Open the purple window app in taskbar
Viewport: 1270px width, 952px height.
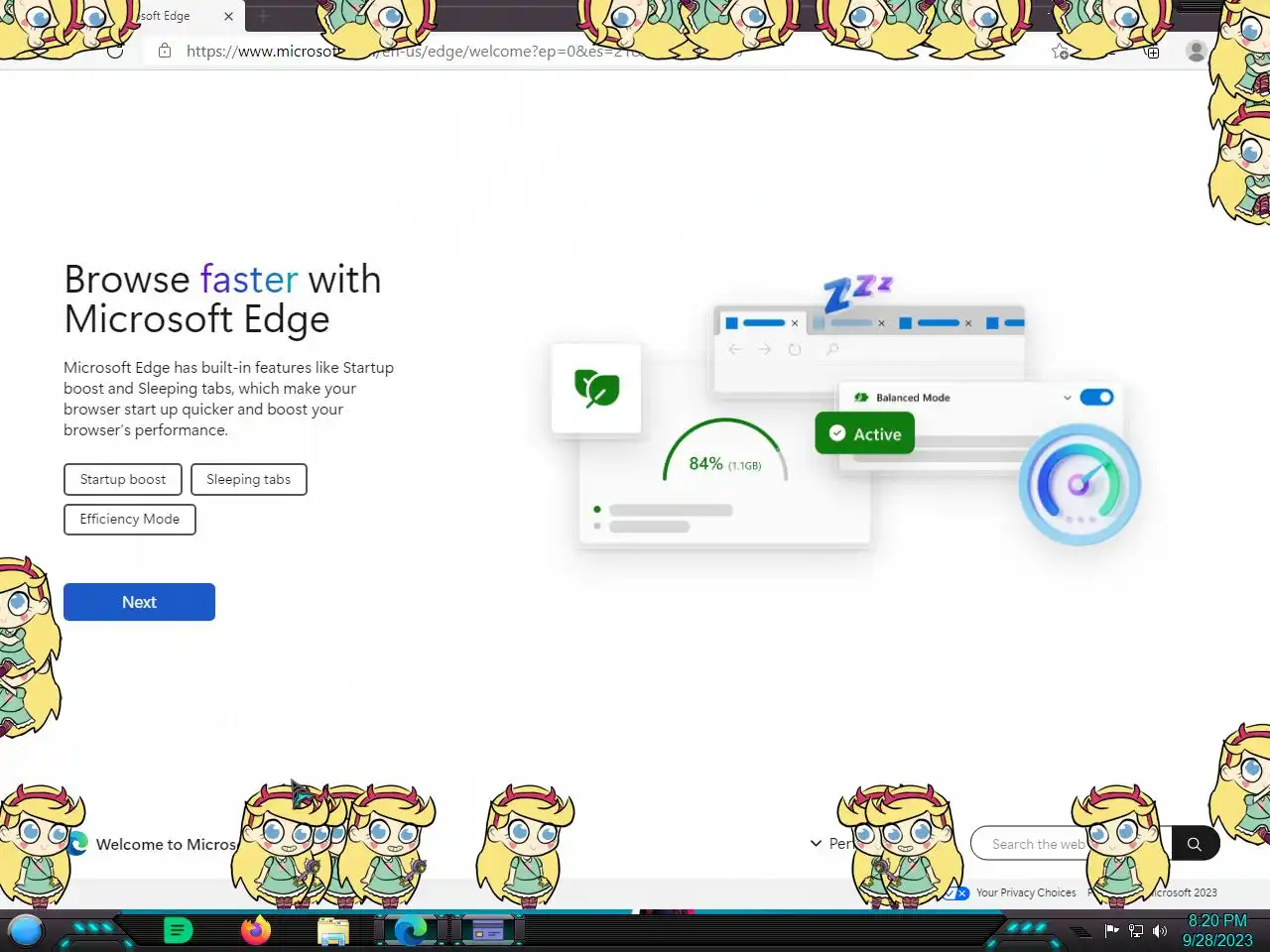[x=487, y=930]
